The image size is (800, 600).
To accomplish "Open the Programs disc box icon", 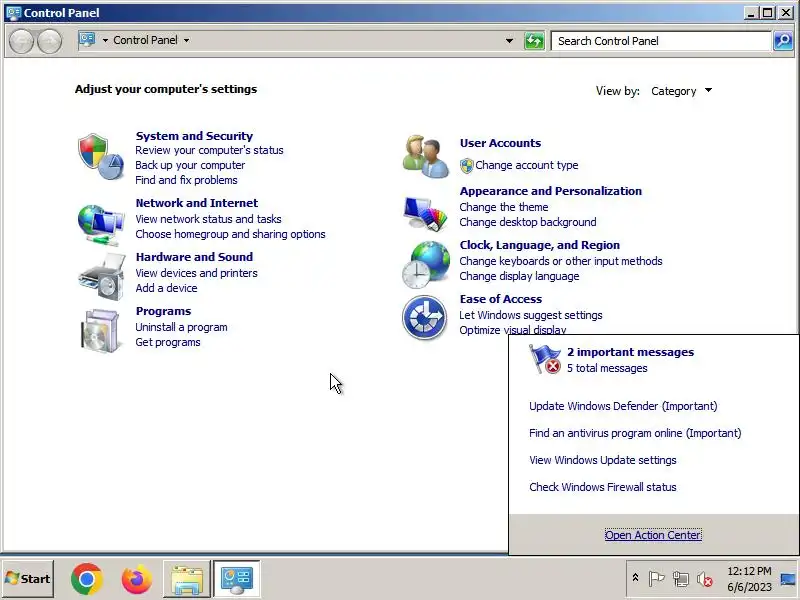I will click(x=101, y=331).
